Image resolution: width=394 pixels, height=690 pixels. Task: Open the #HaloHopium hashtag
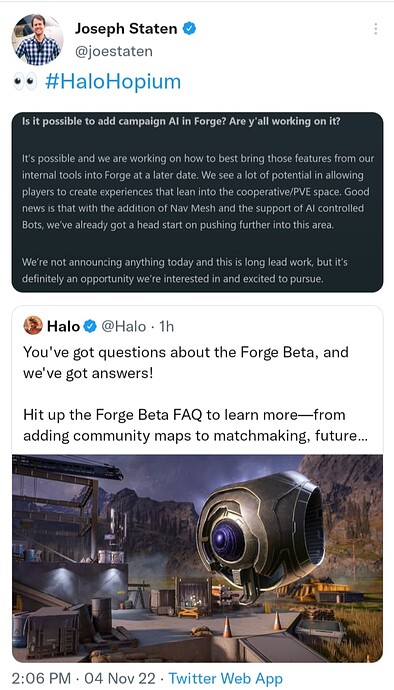pyautogui.click(x=113, y=82)
